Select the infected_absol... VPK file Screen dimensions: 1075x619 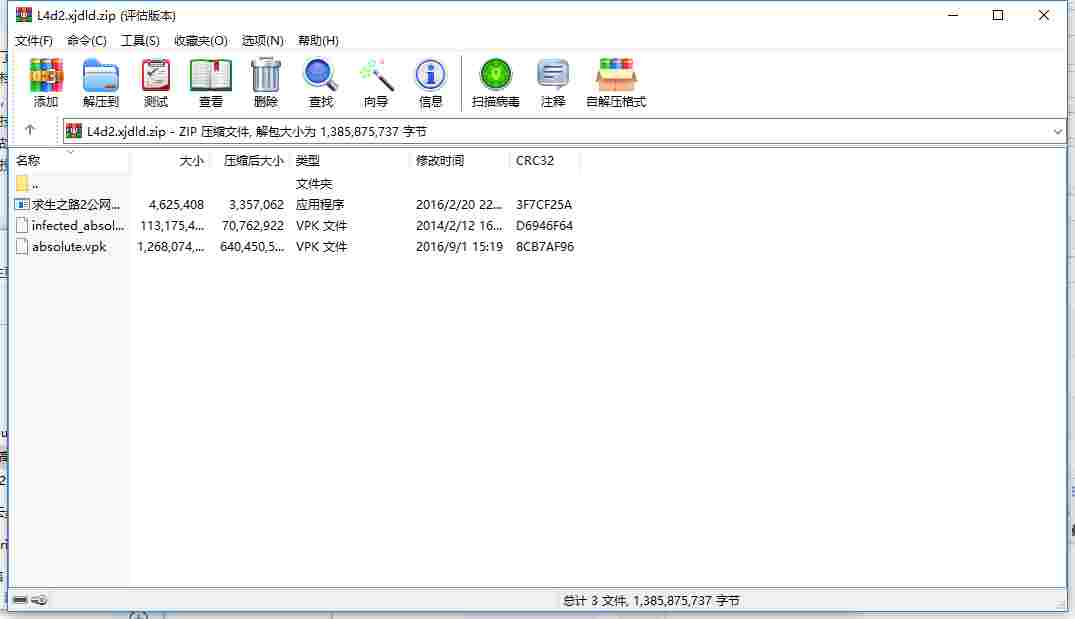(x=296, y=226)
